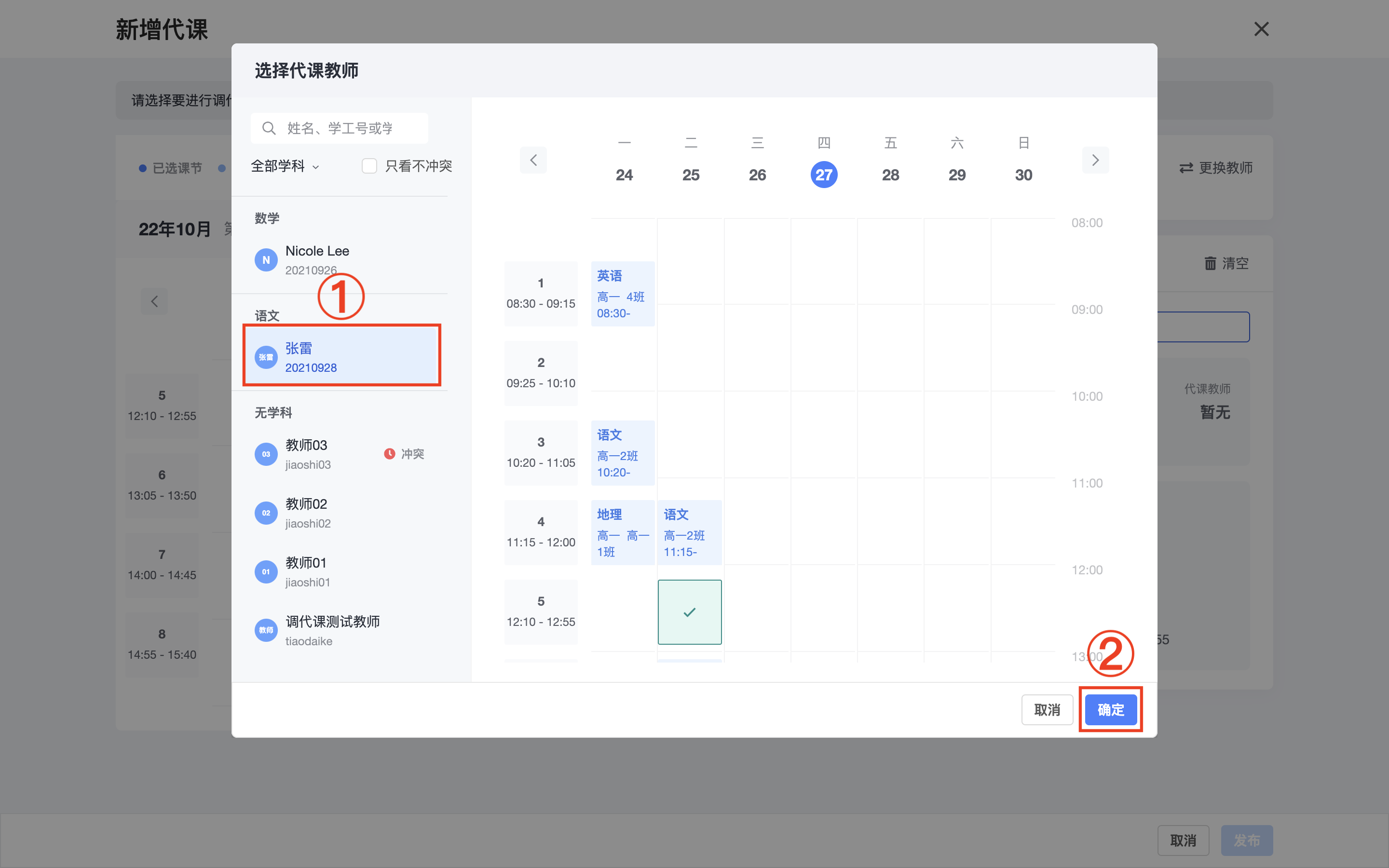
Task: Click period 2 09:25 - 10:10 row label
Action: click(x=541, y=373)
